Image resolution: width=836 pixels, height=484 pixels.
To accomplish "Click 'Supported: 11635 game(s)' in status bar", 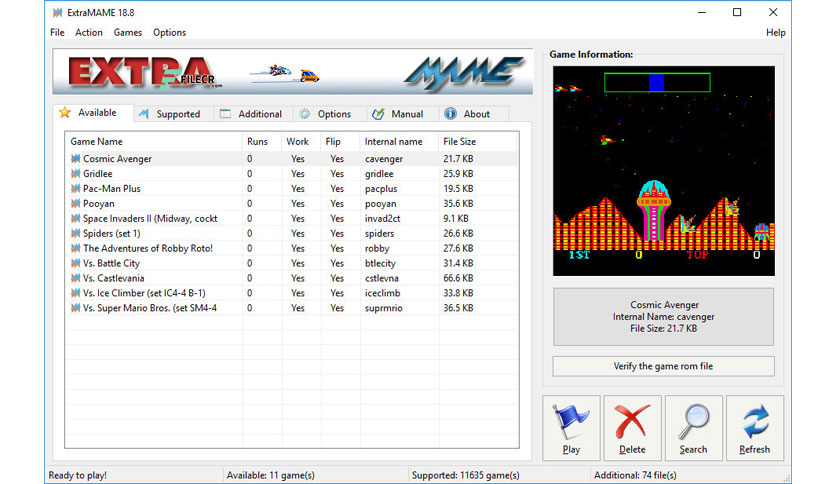I will [x=465, y=475].
